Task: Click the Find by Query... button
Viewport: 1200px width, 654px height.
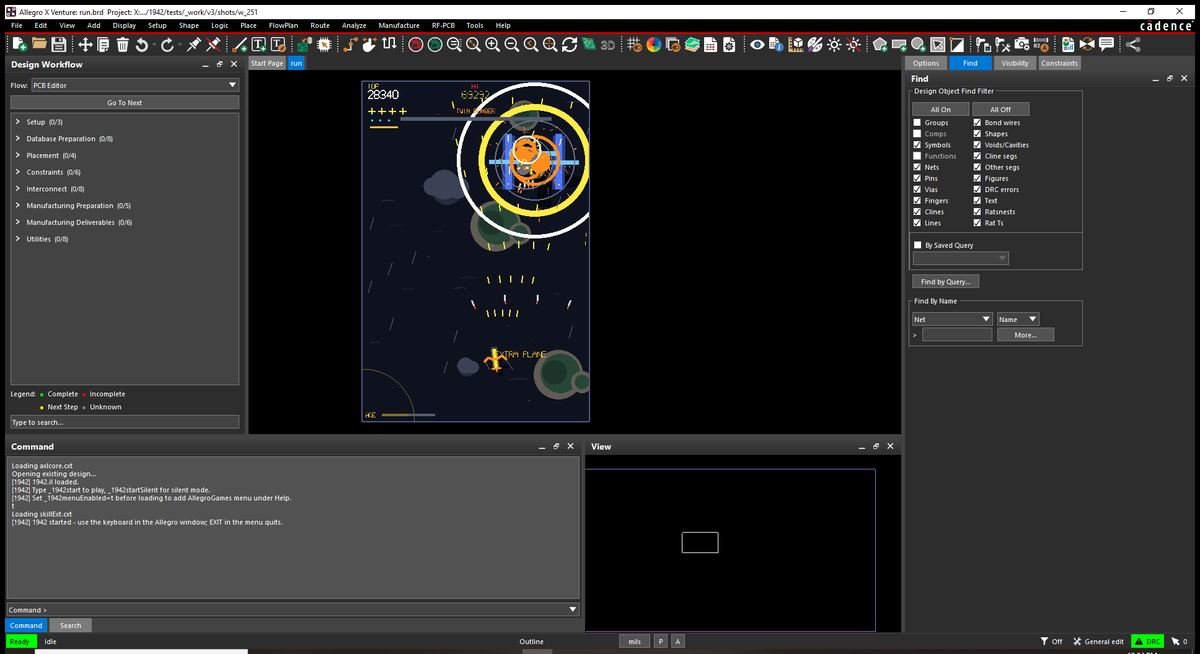Action: pos(946,282)
